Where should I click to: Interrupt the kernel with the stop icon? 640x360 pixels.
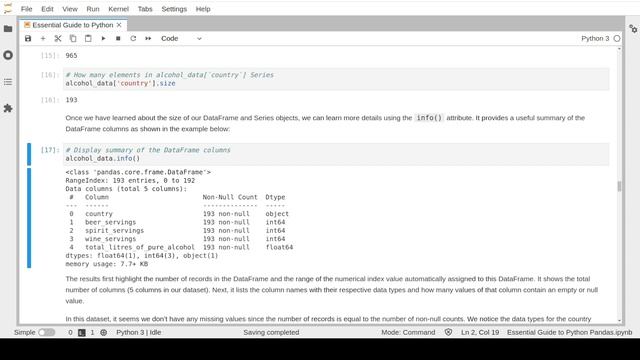coord(118,38)
